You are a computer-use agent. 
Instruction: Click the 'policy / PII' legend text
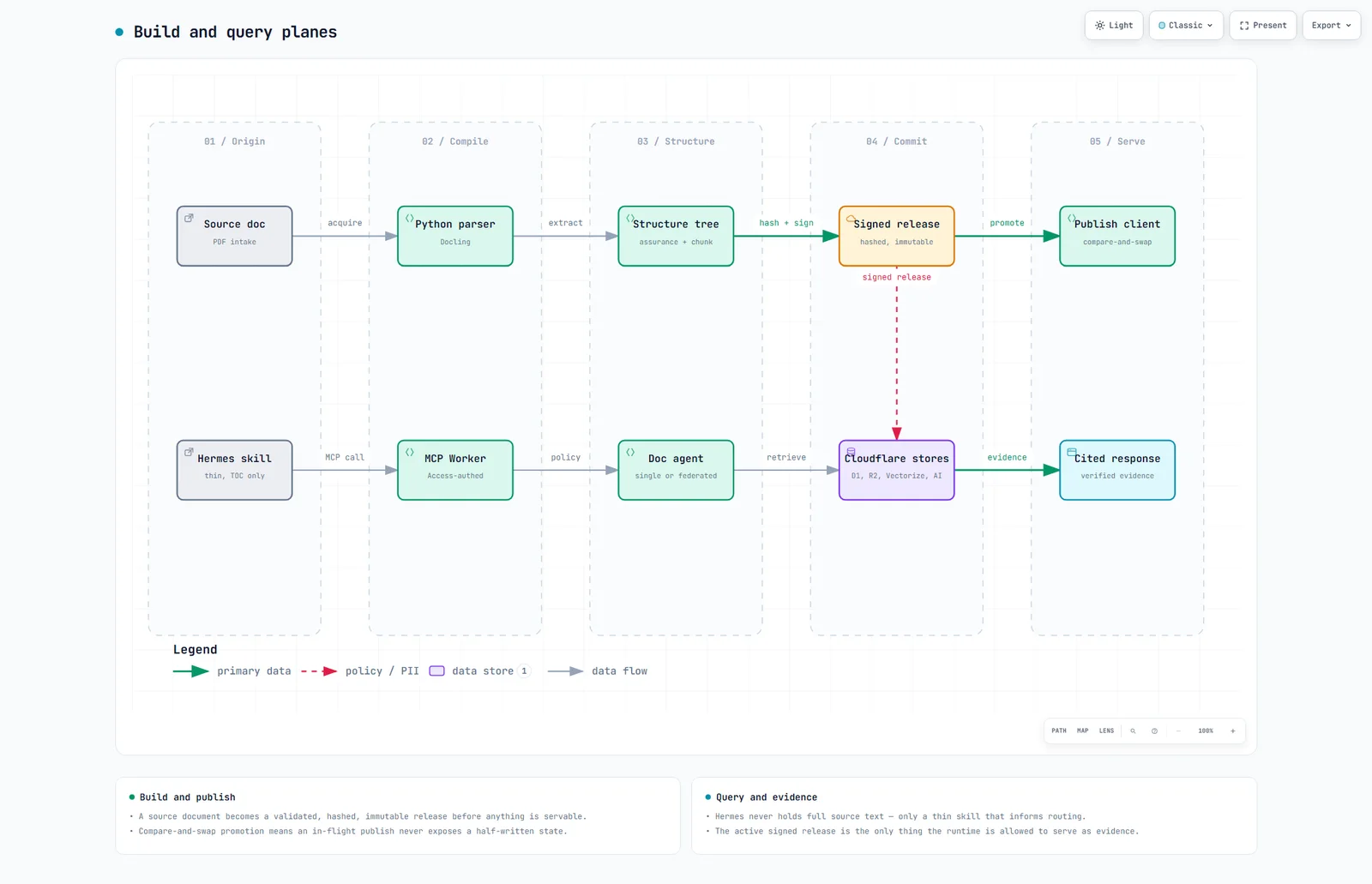pyautogui.click(x=382, y=671)
